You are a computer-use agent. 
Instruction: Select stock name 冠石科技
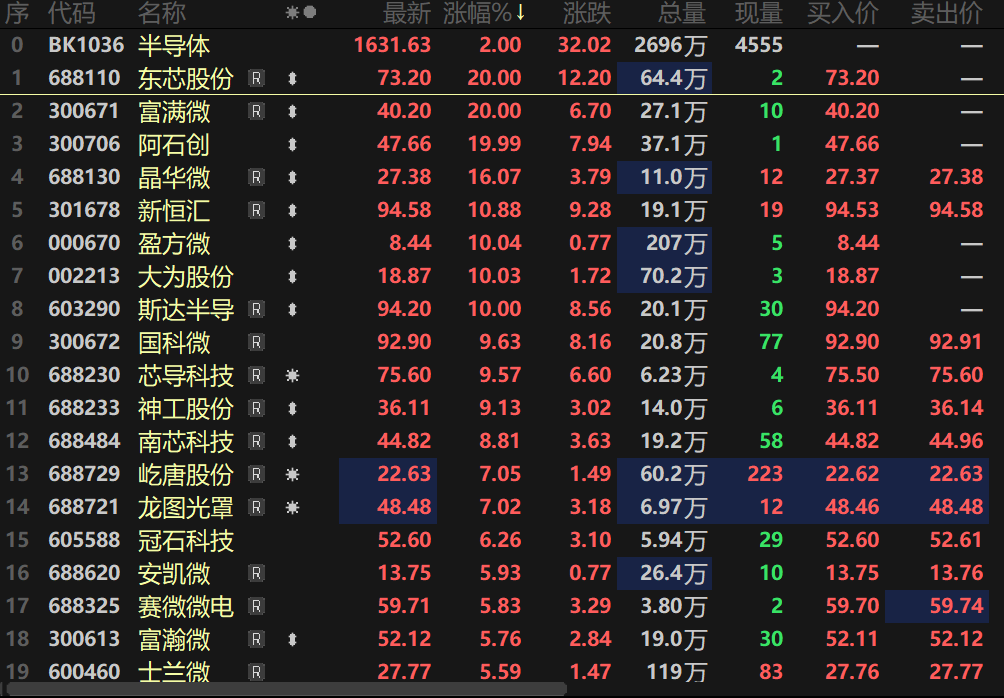186,540
